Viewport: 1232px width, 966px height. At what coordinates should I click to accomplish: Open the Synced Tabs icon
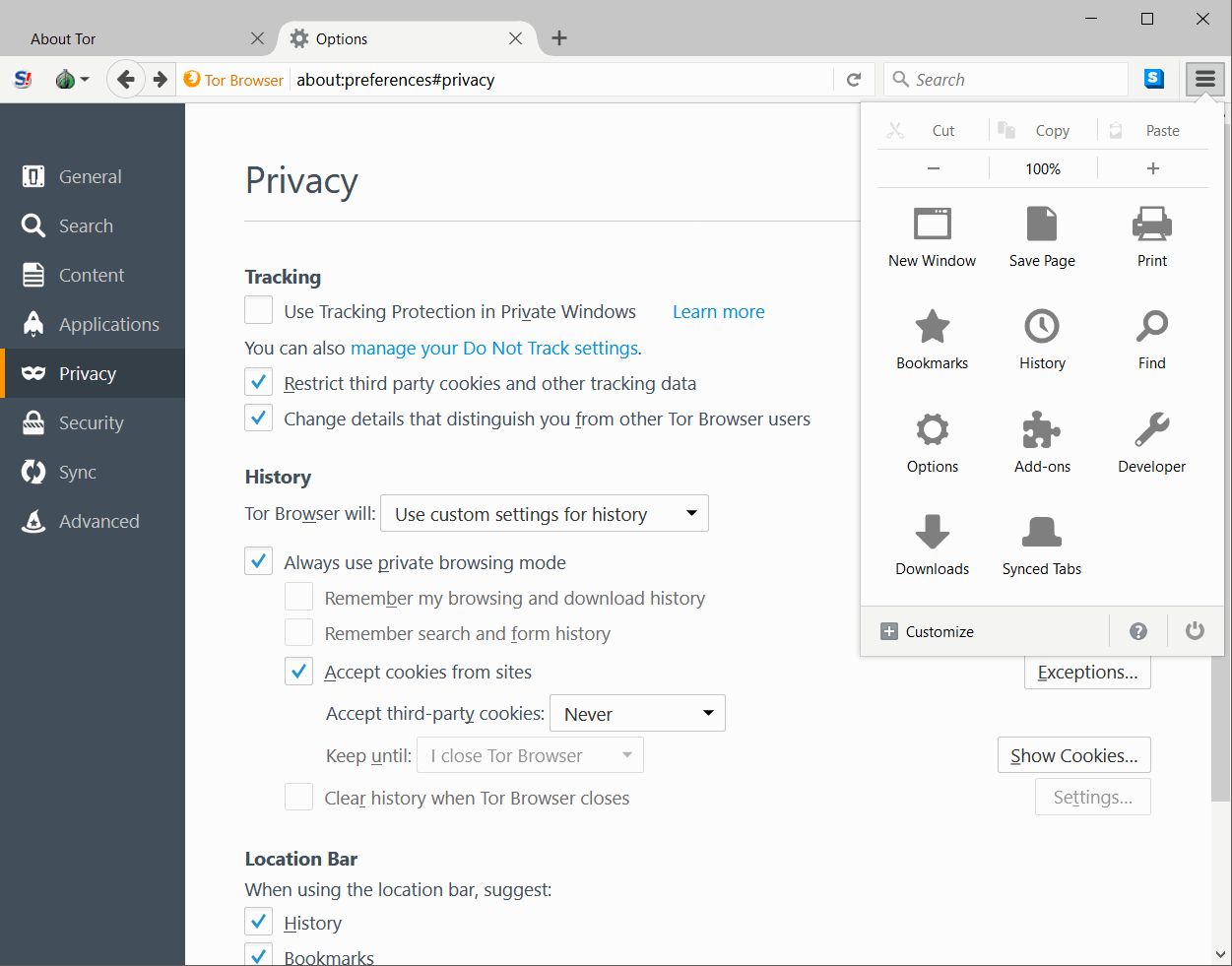point(1042,533)
